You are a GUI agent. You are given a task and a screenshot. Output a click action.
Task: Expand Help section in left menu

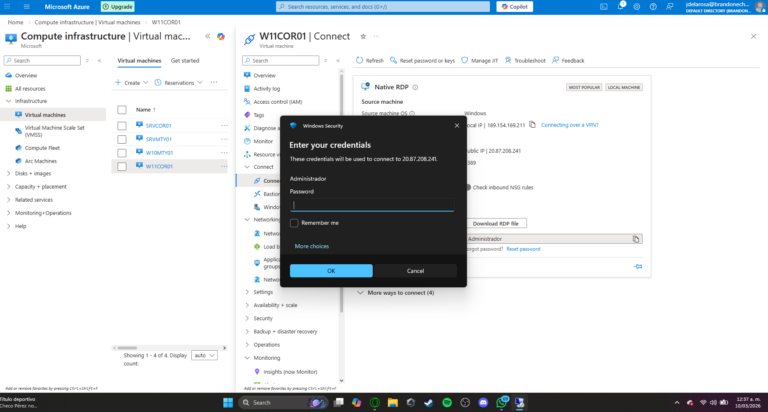click(8, 226)
